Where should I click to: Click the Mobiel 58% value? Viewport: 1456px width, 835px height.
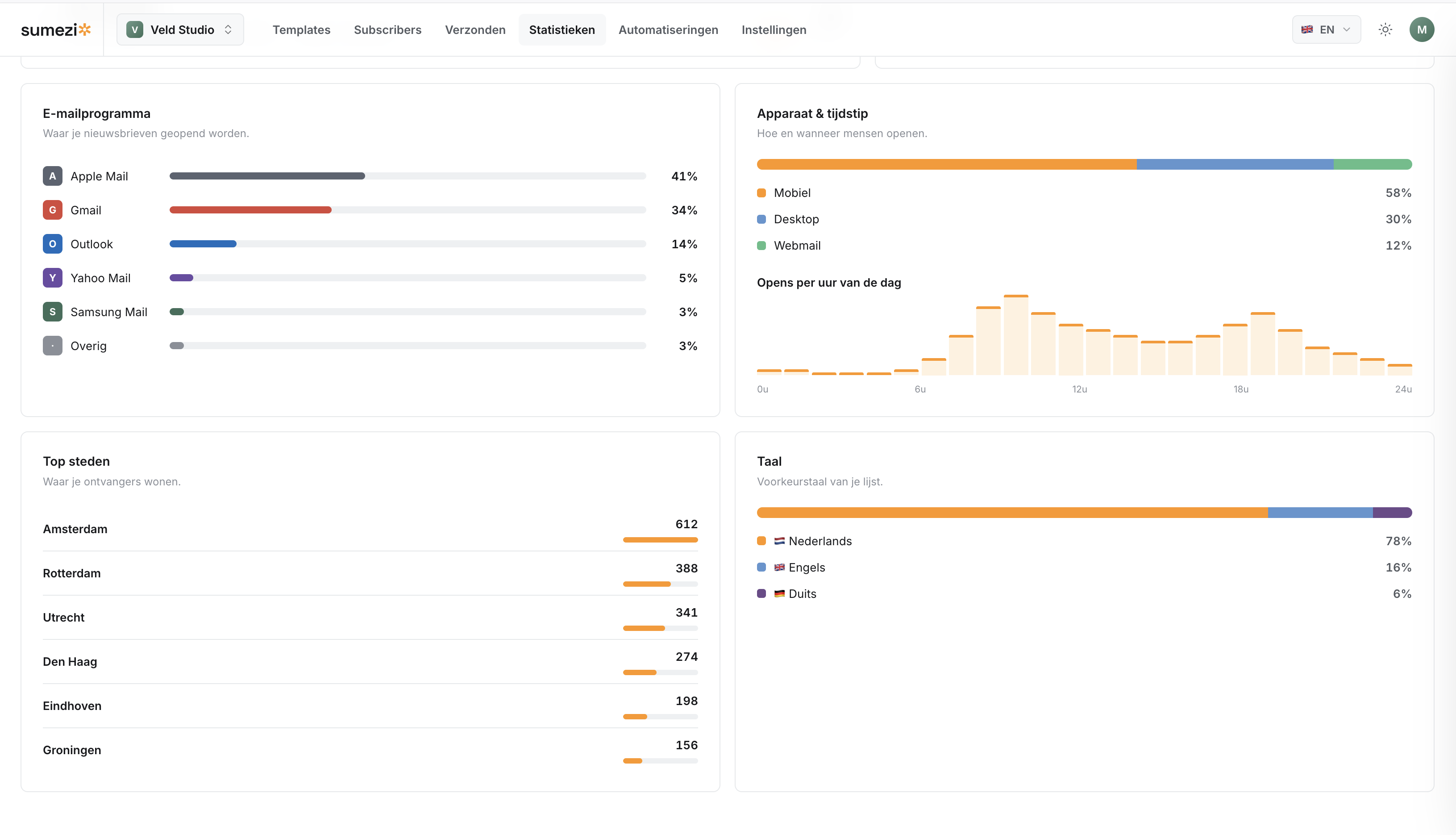(1398, 193)
